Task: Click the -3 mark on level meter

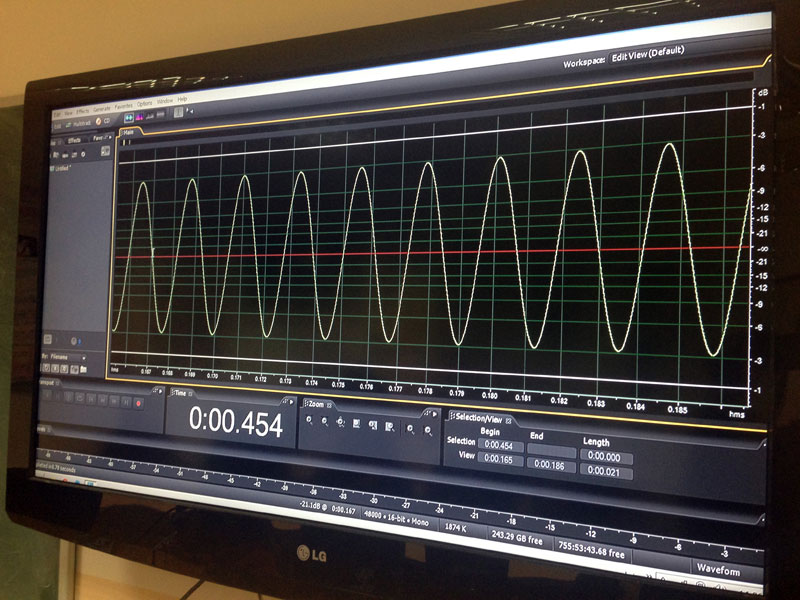Action: point(724,554)
